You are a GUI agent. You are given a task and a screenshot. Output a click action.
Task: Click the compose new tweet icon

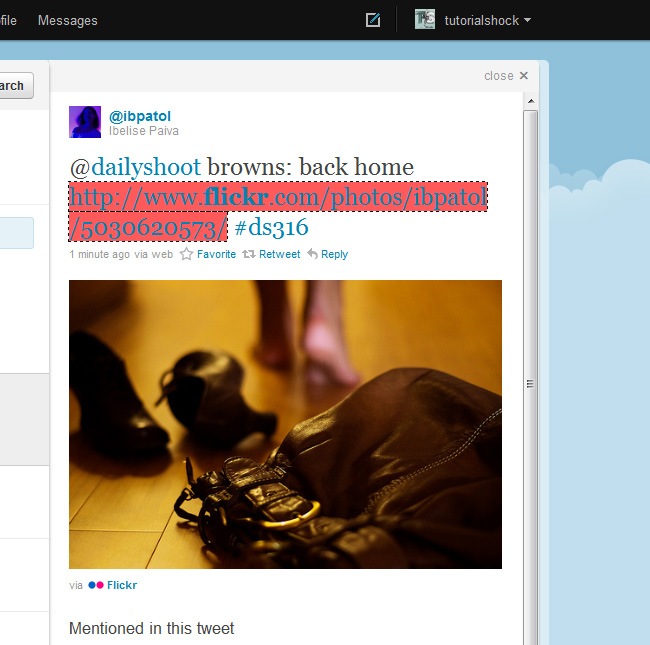373,20
